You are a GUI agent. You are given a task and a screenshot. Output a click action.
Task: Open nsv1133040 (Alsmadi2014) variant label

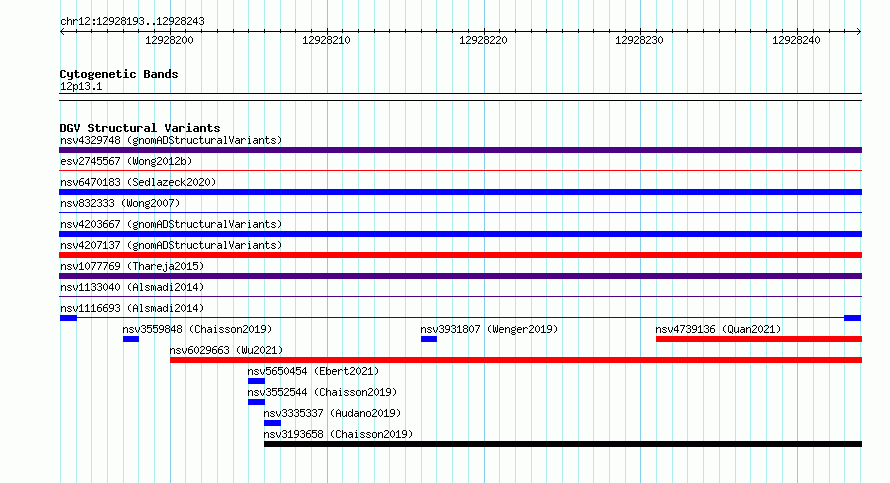pos(132,287)
